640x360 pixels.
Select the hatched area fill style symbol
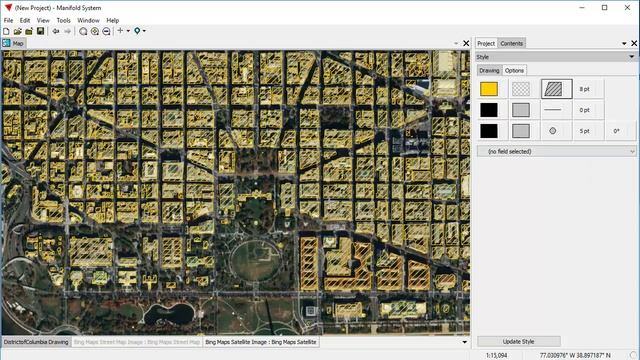(557, 89)
